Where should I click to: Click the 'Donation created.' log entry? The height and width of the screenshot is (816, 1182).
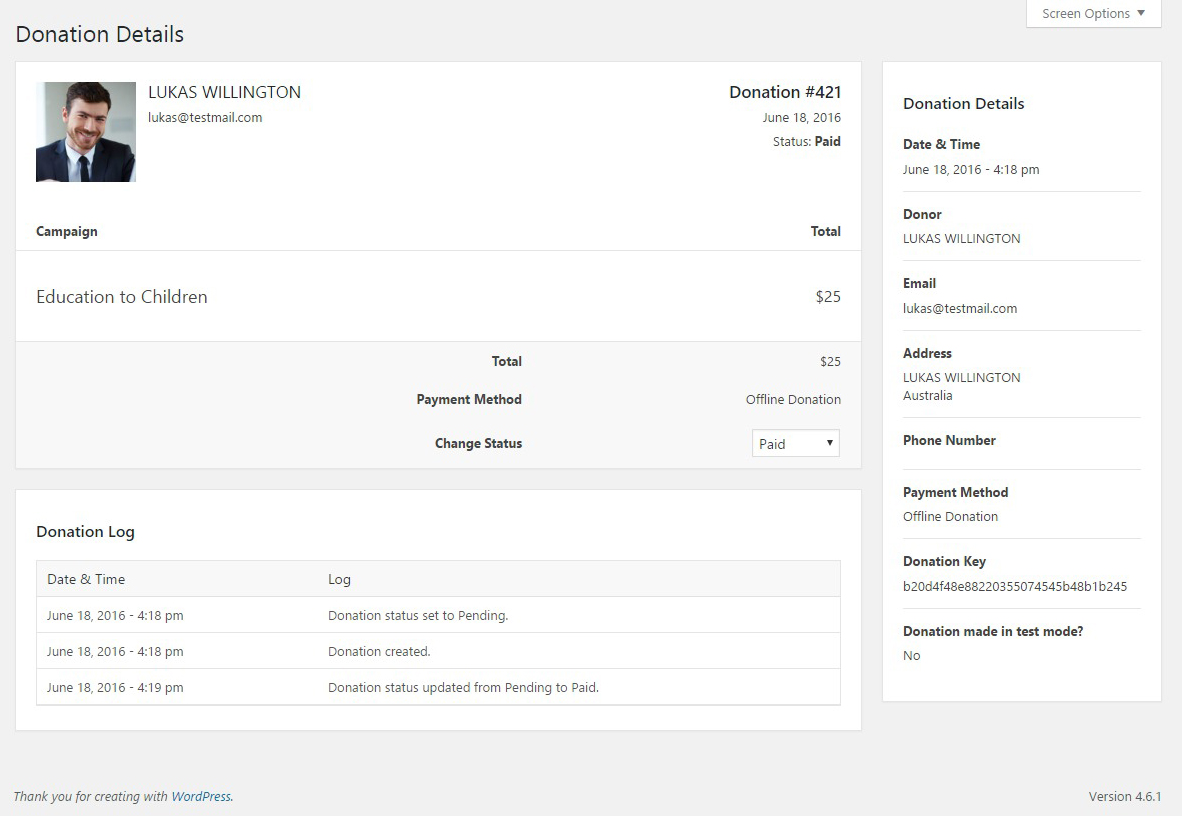coord(379,652)
